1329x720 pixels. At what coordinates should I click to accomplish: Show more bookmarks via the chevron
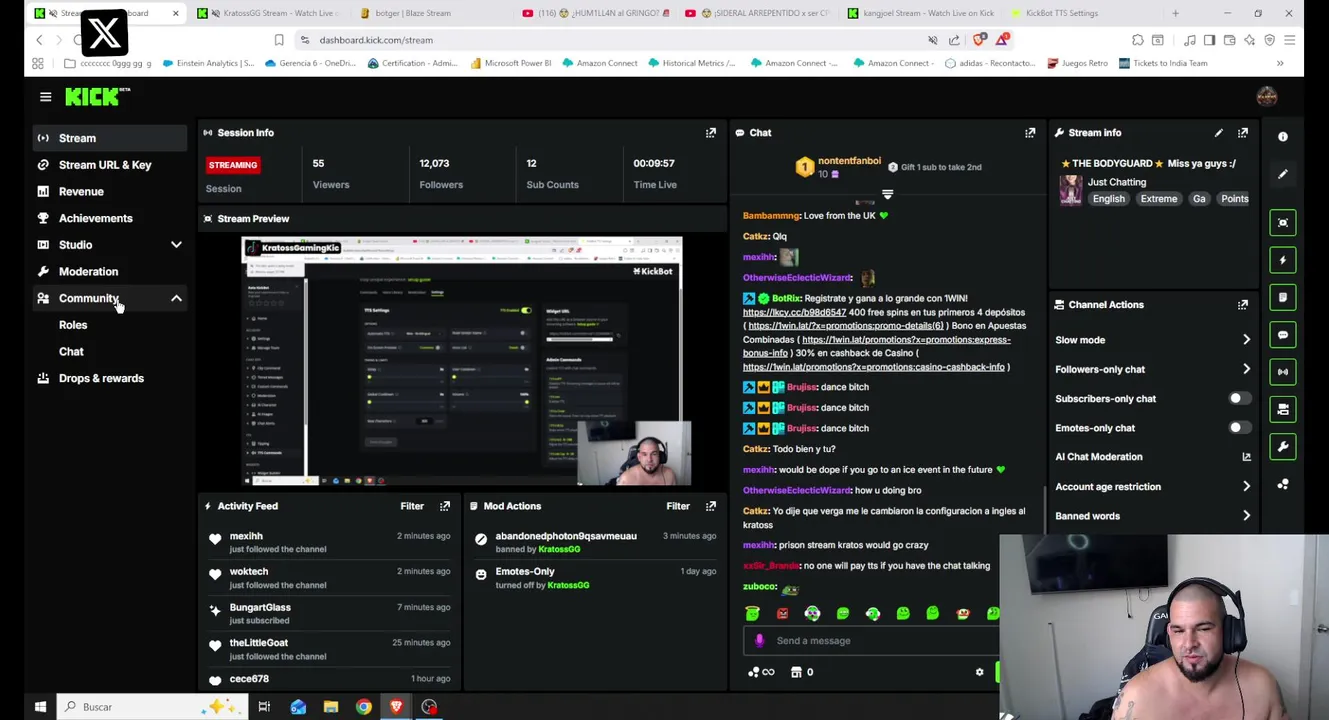click(1280, 63)
